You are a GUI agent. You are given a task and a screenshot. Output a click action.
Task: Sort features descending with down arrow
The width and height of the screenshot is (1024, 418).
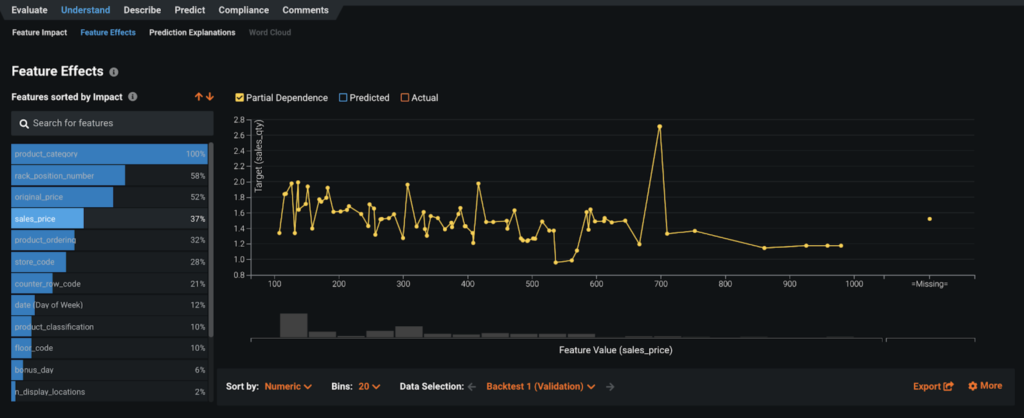coord(210,97)
